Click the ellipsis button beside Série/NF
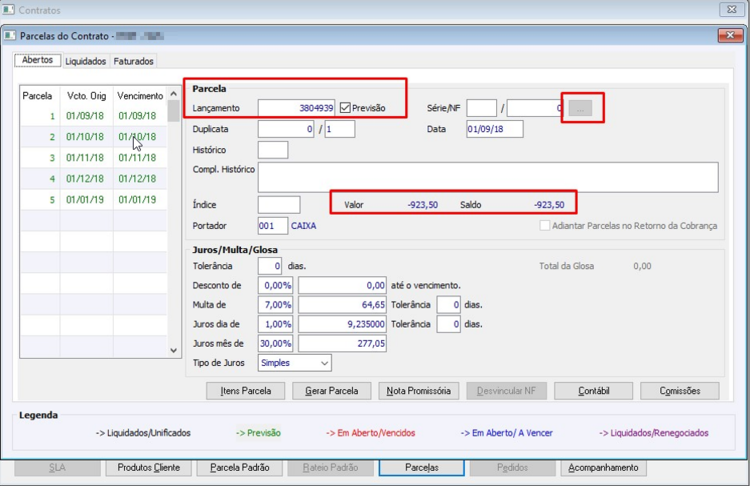 tap(580, 108)
